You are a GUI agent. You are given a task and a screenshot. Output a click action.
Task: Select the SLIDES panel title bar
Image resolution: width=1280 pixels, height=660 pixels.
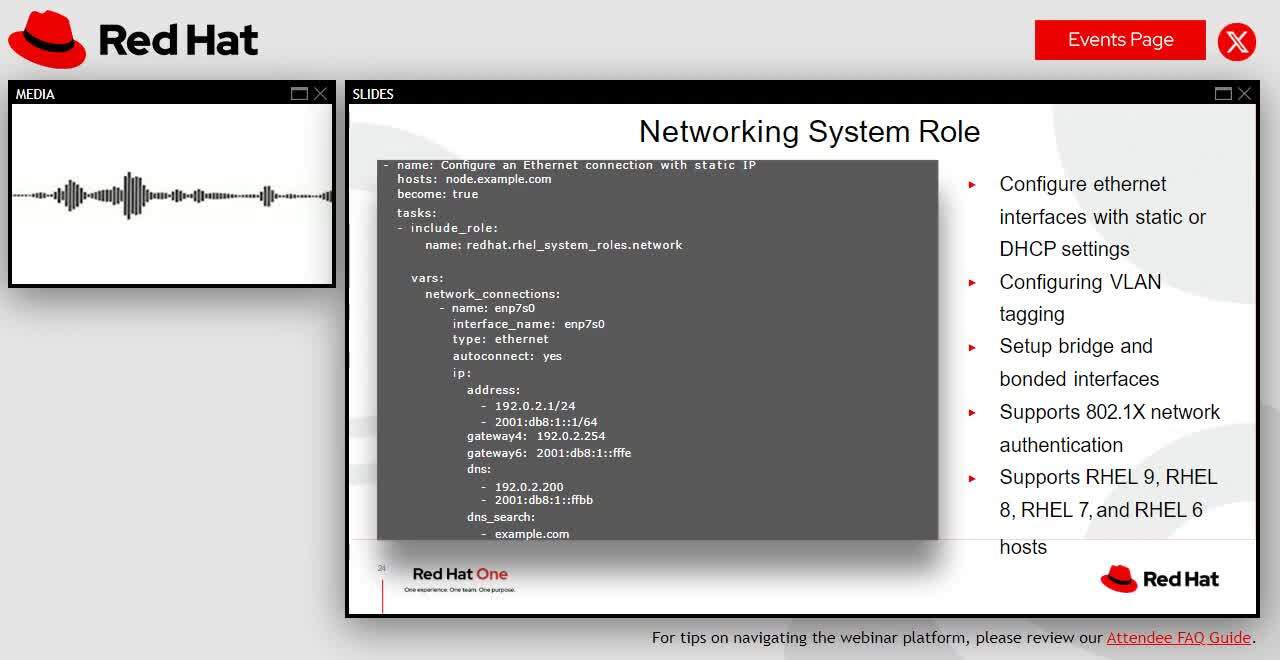coord(780,94)
